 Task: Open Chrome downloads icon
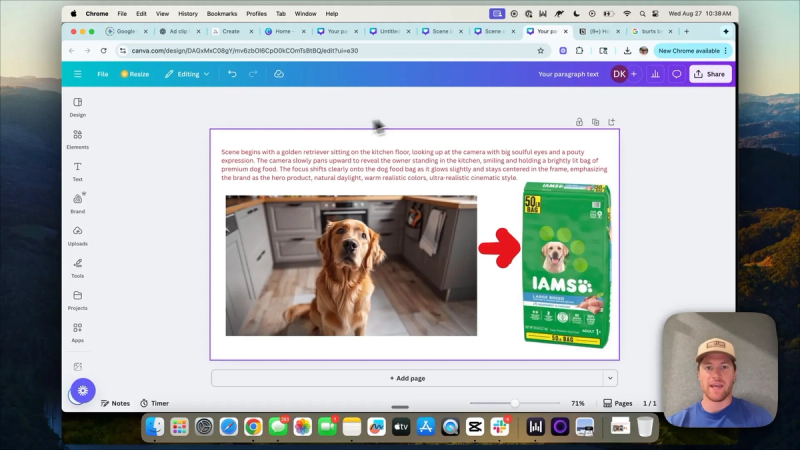coord(627,51)
